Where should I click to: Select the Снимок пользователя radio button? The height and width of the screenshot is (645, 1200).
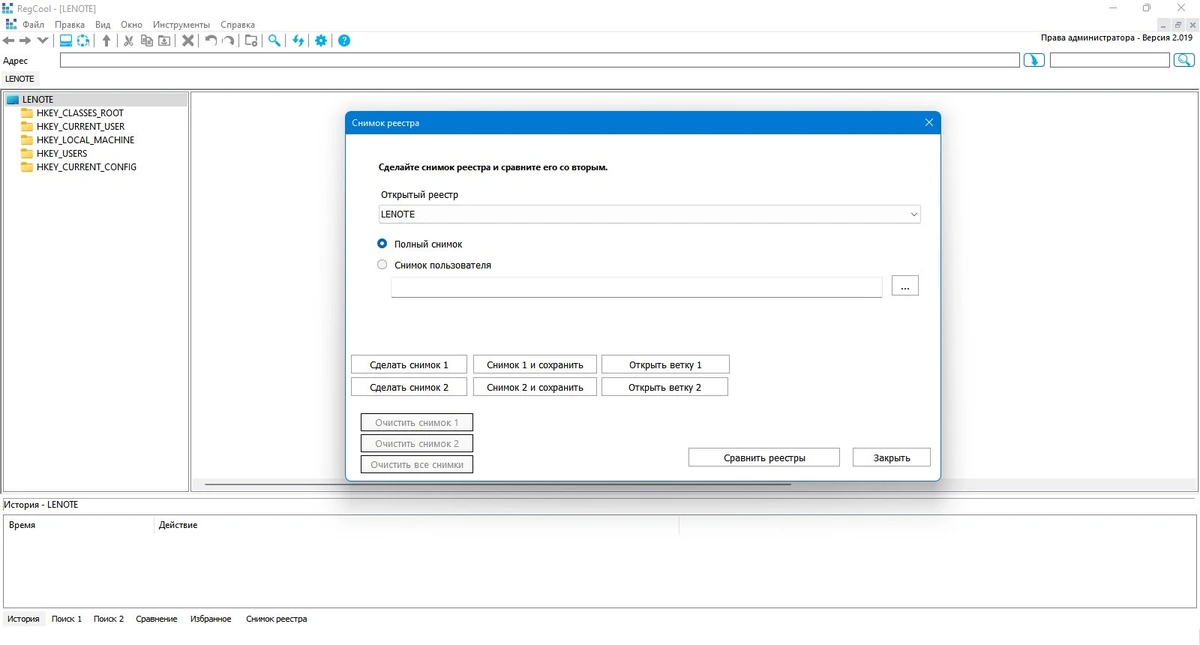click(x=382, y=265)
